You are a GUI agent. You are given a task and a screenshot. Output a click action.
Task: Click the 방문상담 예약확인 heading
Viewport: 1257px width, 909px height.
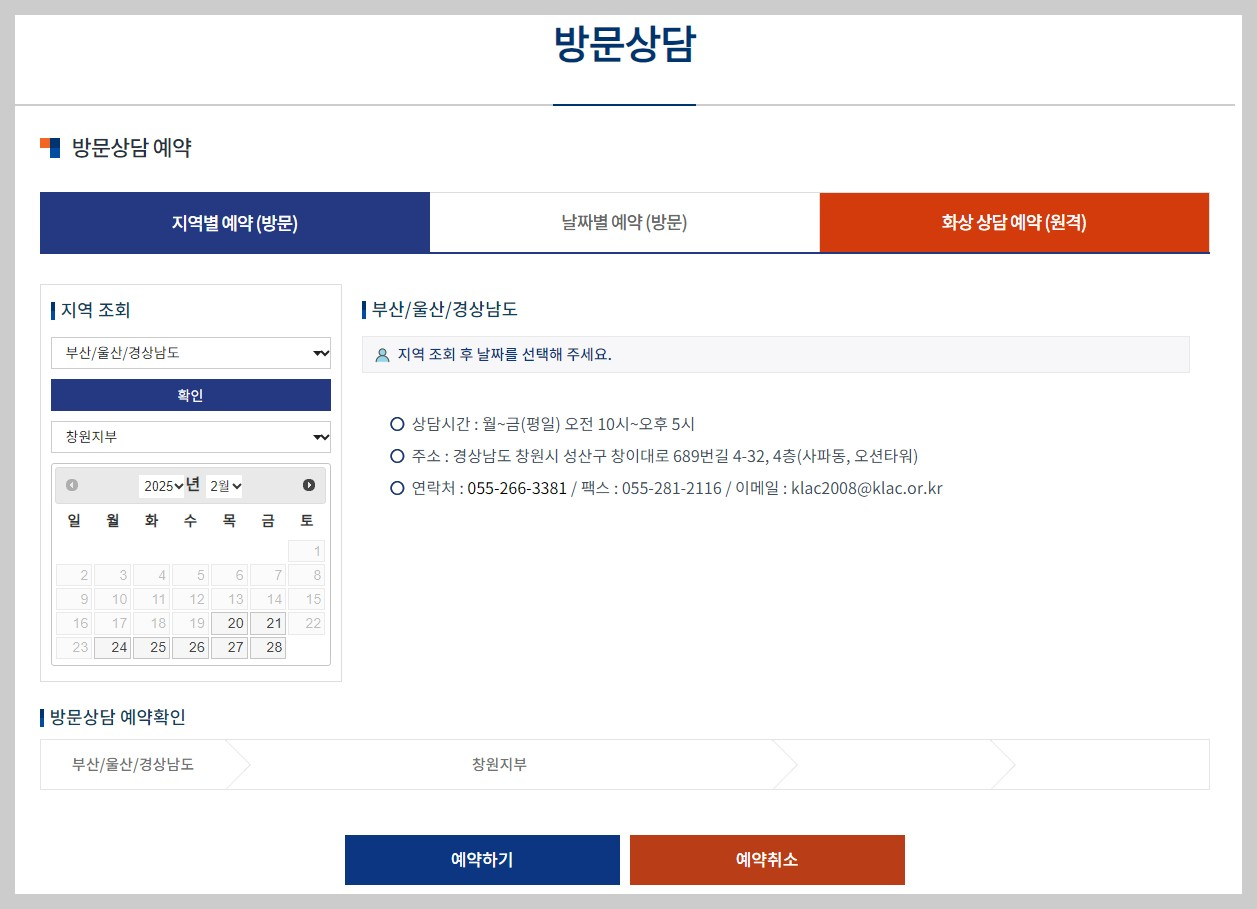point(118,717)
